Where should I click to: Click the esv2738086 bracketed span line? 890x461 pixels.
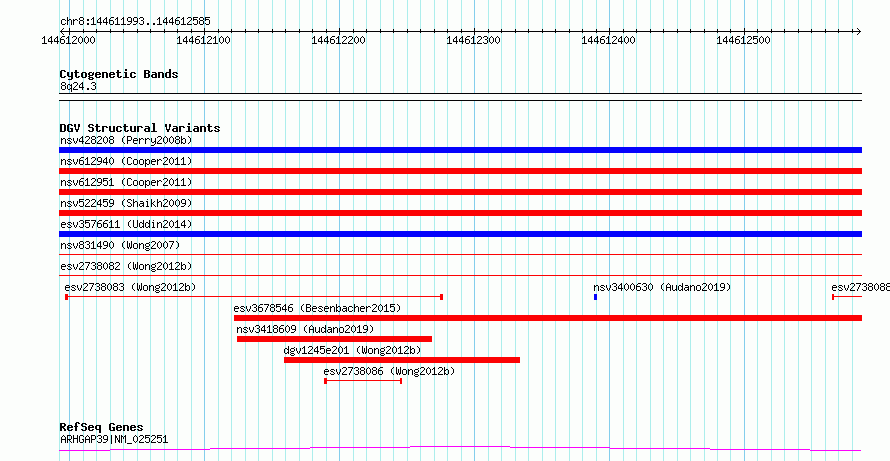pos(363,381)
